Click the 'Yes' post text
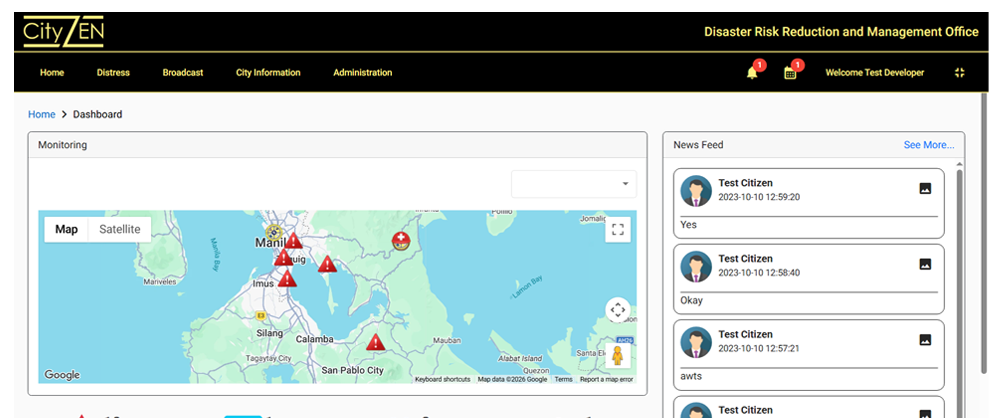This screenshot has height=418, width=1000. tap(689, 225)
